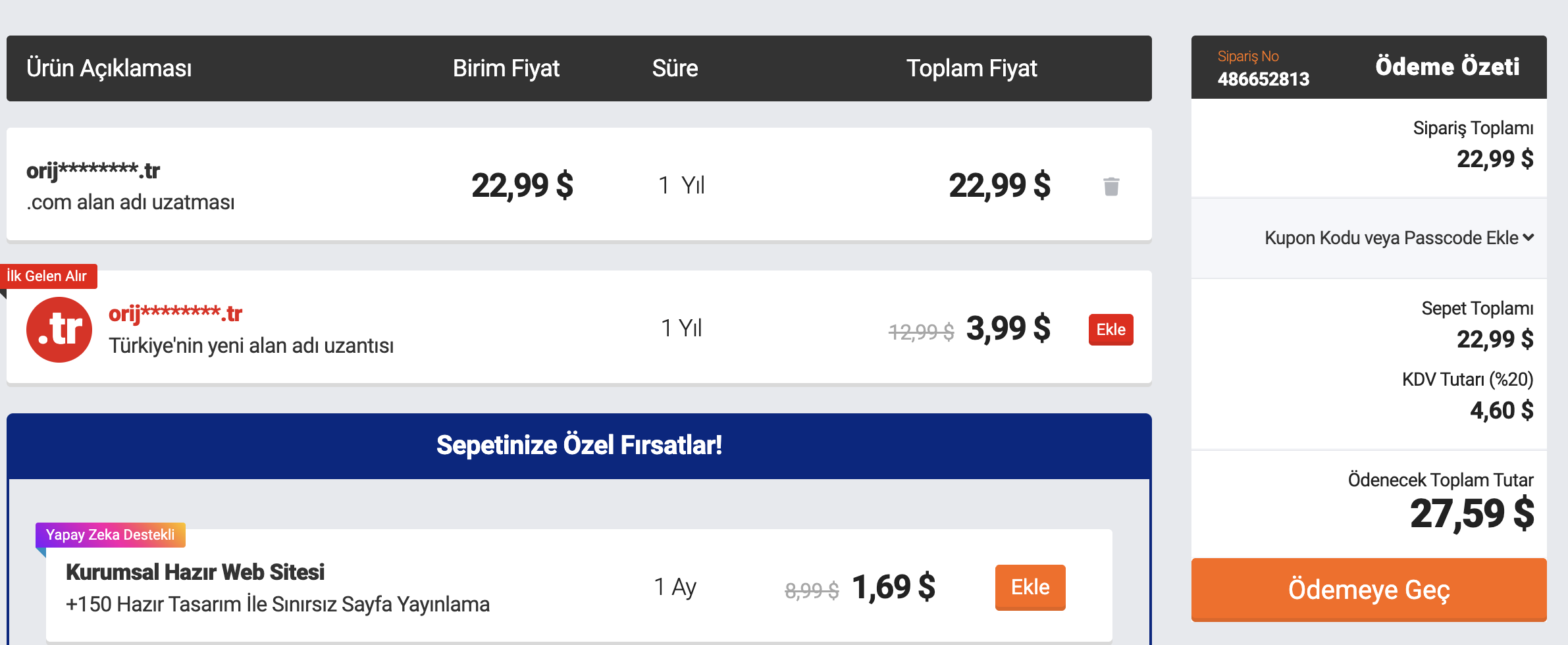Viewport: 1568px width, 645px height.
Task: Click the İlk Gelen Alır badge
Action: 48,276
